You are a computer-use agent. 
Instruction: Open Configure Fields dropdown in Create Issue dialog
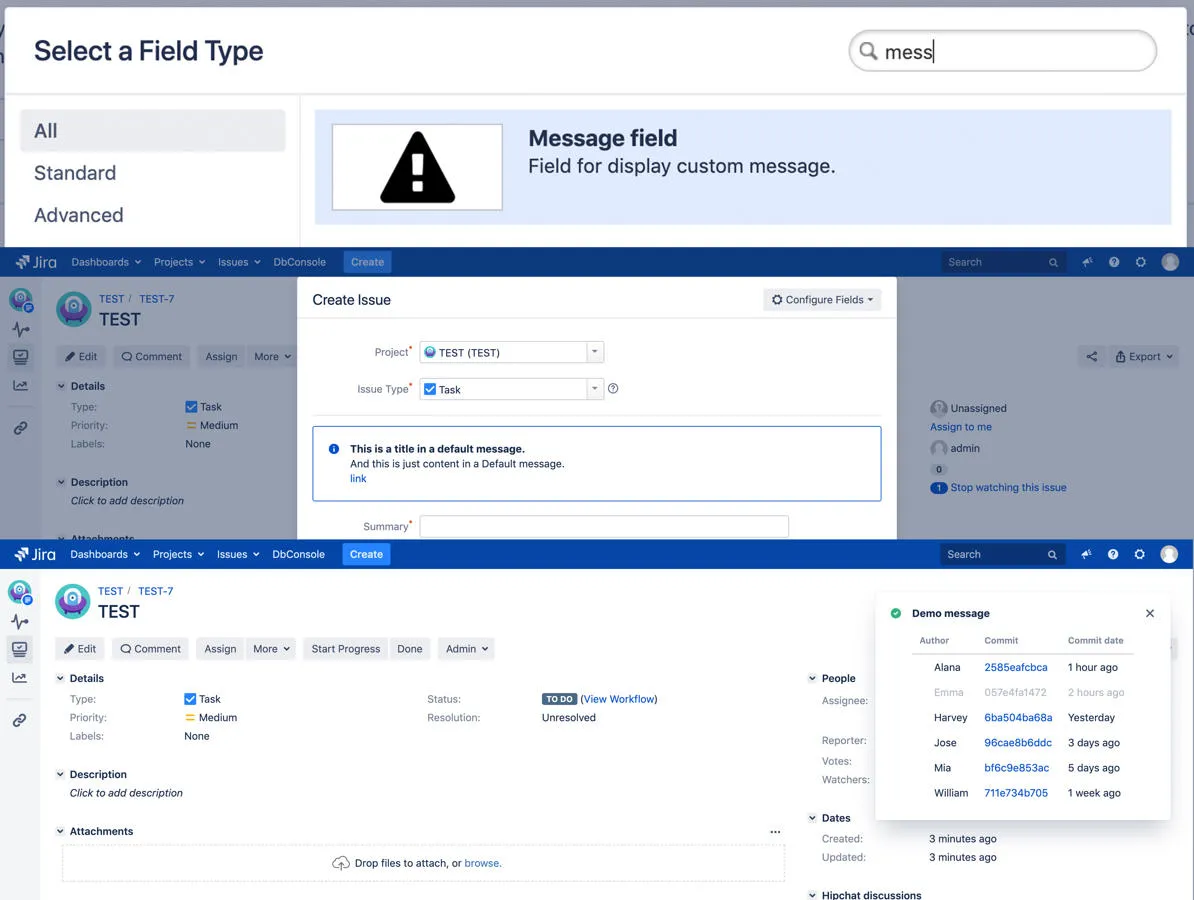tap(822, 300)
